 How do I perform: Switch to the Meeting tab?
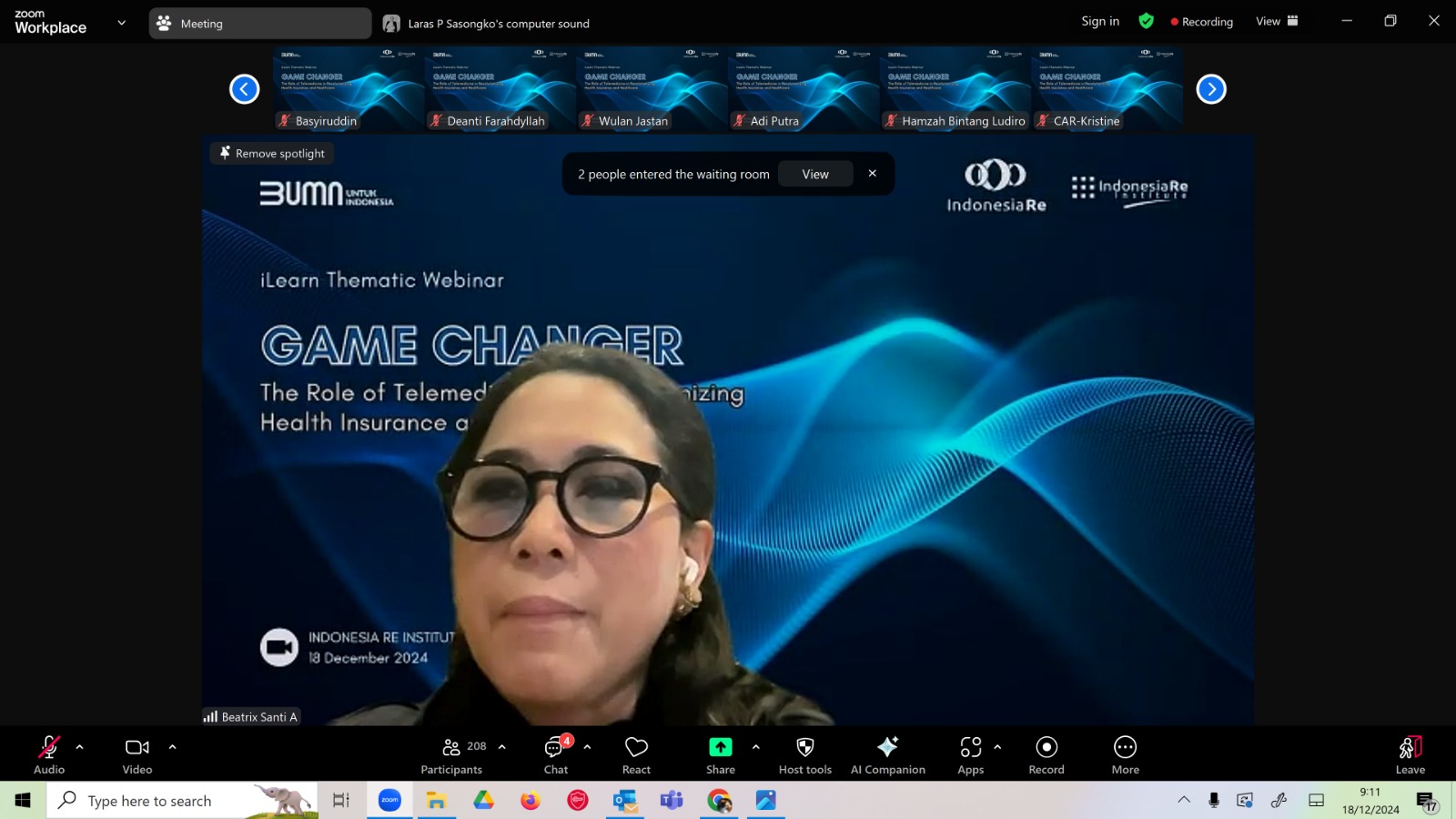tap(260, 24)
